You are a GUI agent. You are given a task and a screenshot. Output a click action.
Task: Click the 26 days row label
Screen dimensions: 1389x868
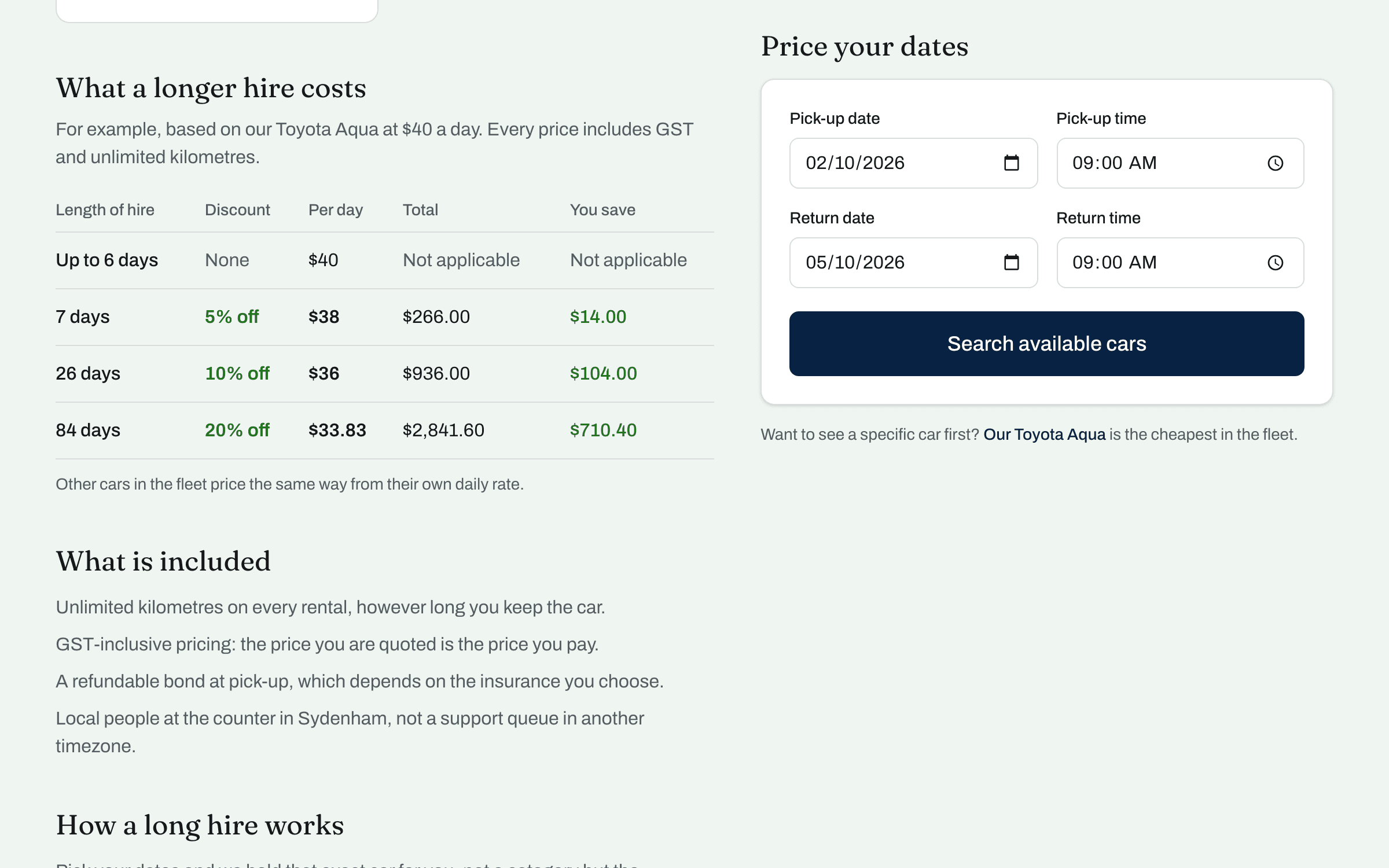click(88, 374)
